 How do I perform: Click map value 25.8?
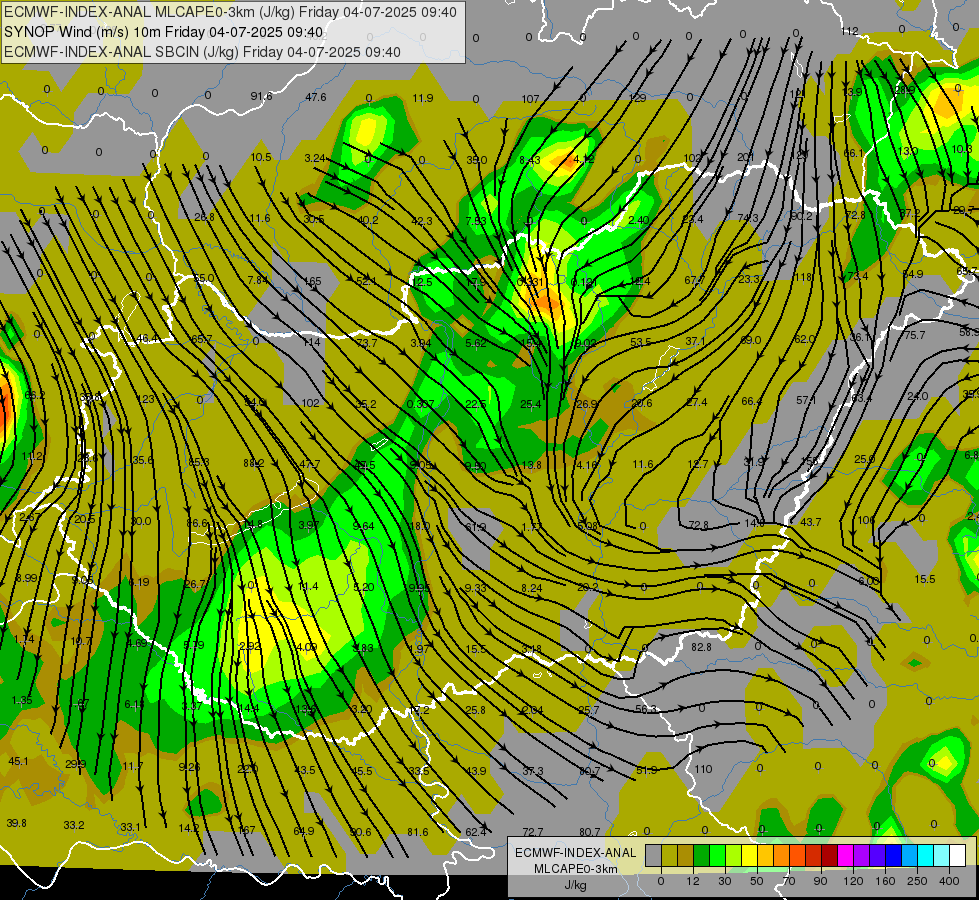tap(475, 710)
